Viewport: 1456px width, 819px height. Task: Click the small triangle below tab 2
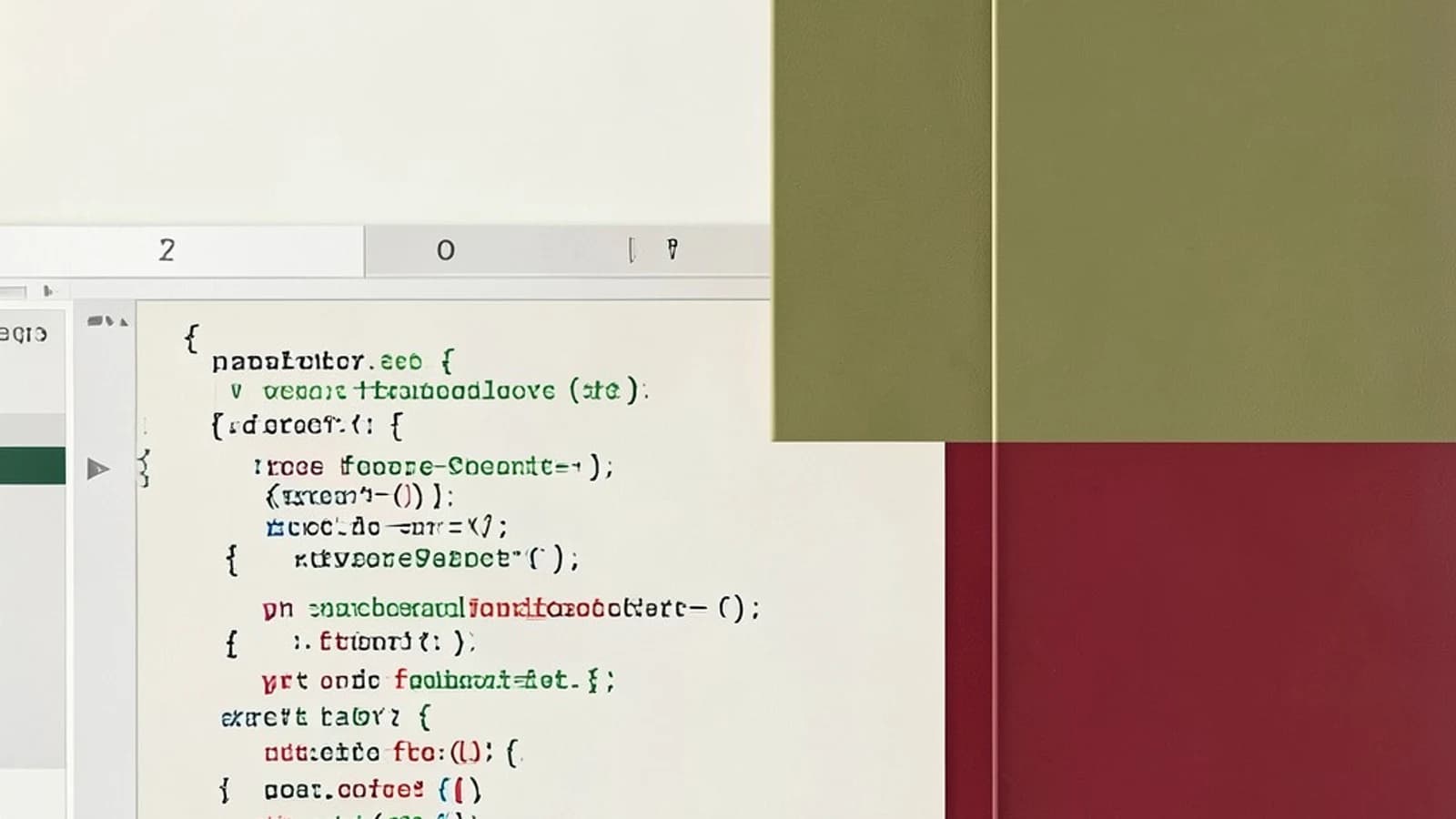[x=48, y=291]
